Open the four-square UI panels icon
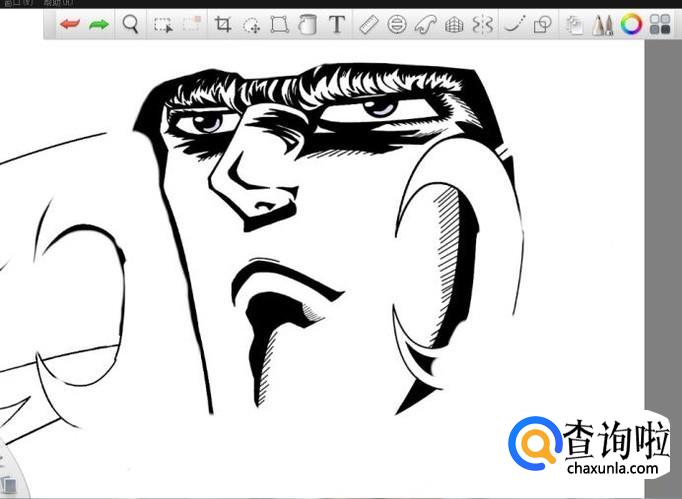The width and height of the screenshot is (682, 499). click(x=659, y=24)
